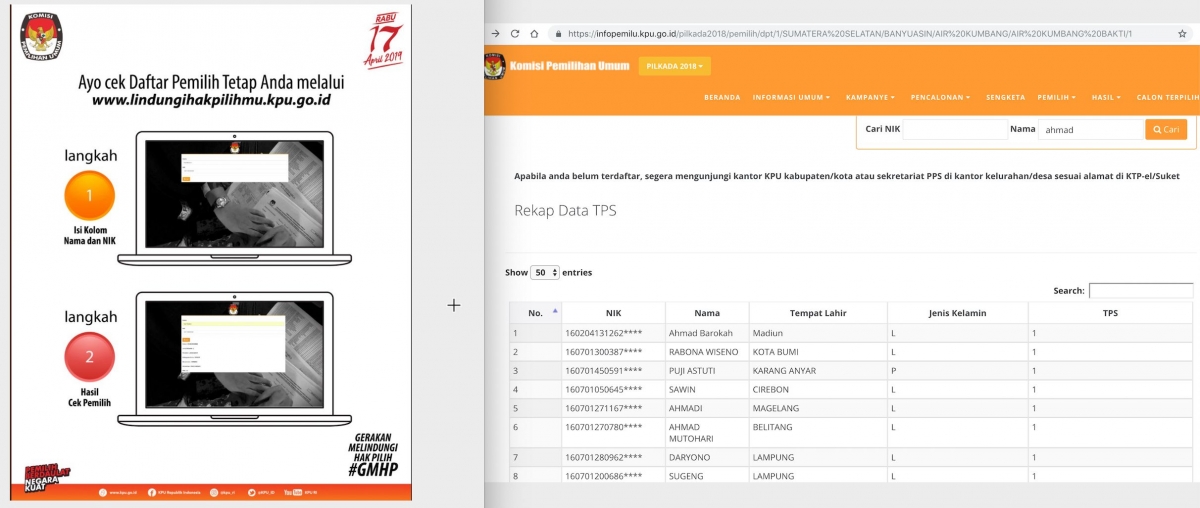This screenshot has width=1200, height=508.
Task: Expand the PENCALONAN menu
Action: pos(941,97)
